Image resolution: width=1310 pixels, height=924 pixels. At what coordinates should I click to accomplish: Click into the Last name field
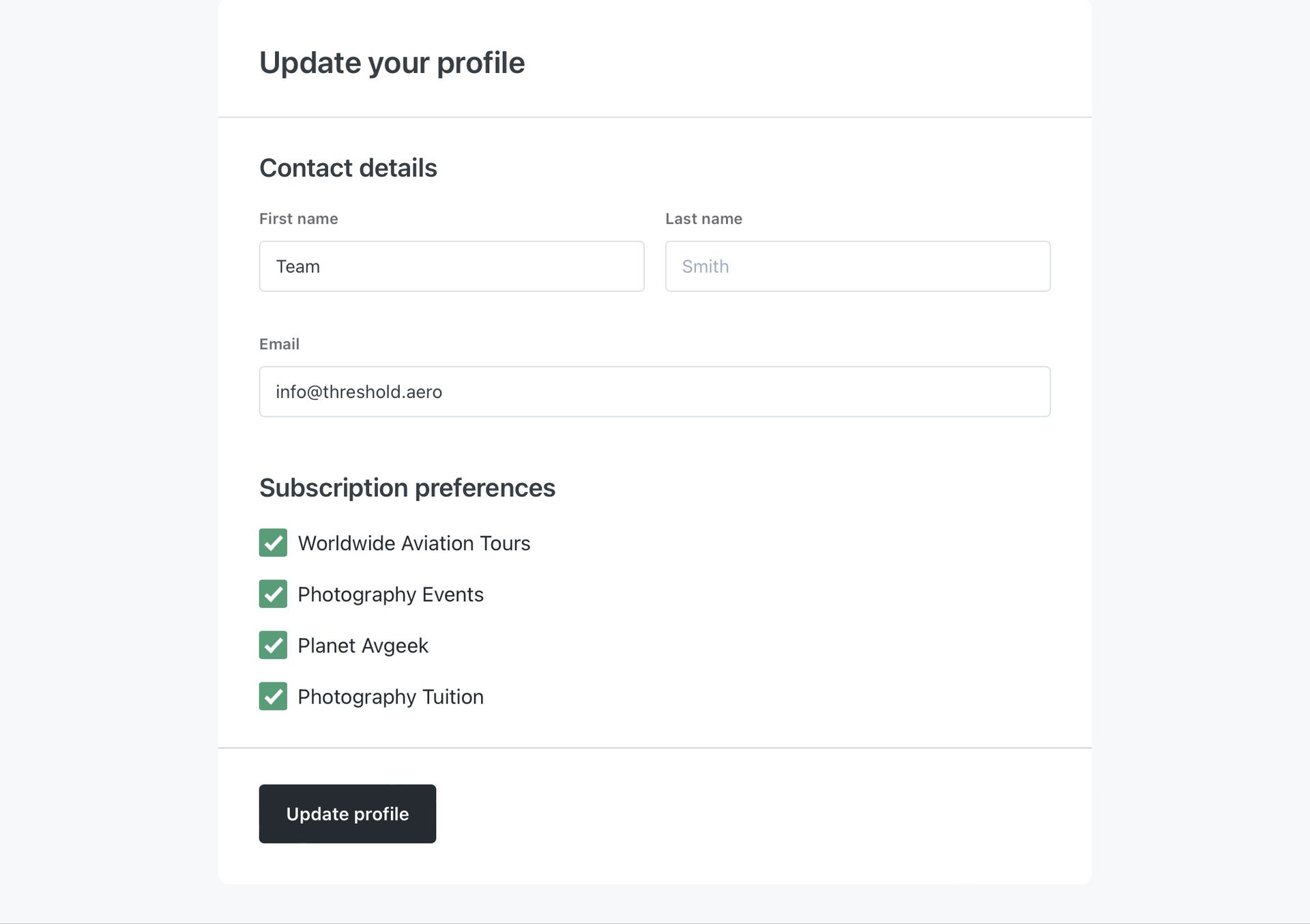point(858,266)
